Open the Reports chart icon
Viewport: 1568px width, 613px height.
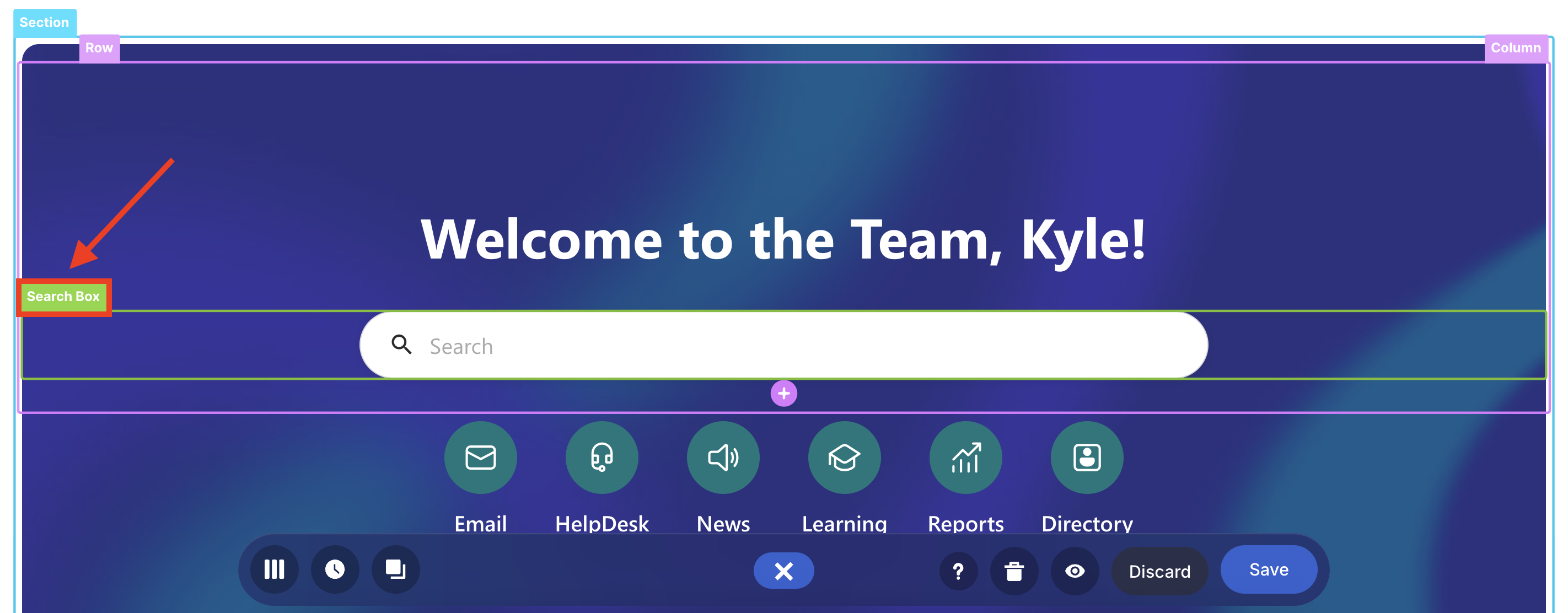click(x=965, y=457)
